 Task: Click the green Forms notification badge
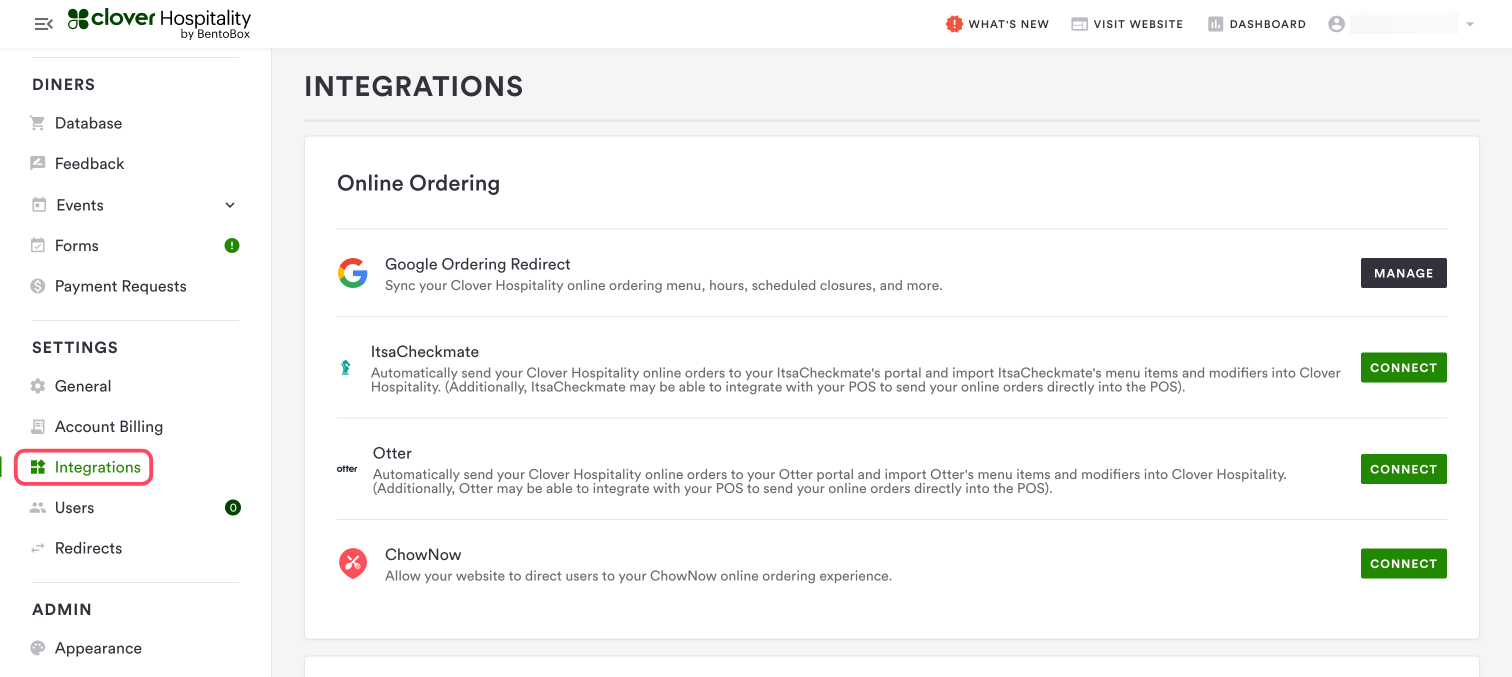point(232,245)
